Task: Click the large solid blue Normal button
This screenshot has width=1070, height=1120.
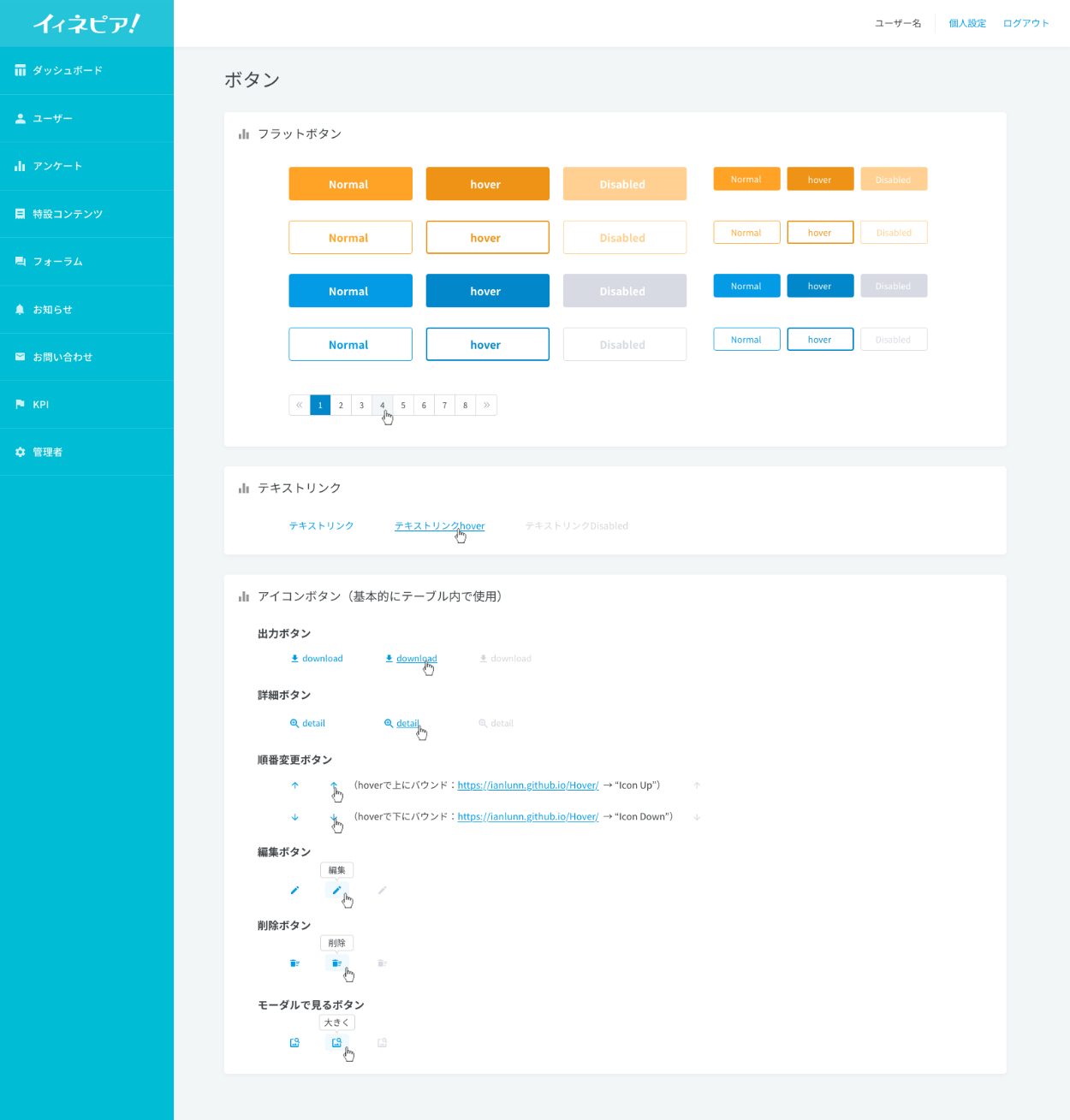Action: (350, 291)
